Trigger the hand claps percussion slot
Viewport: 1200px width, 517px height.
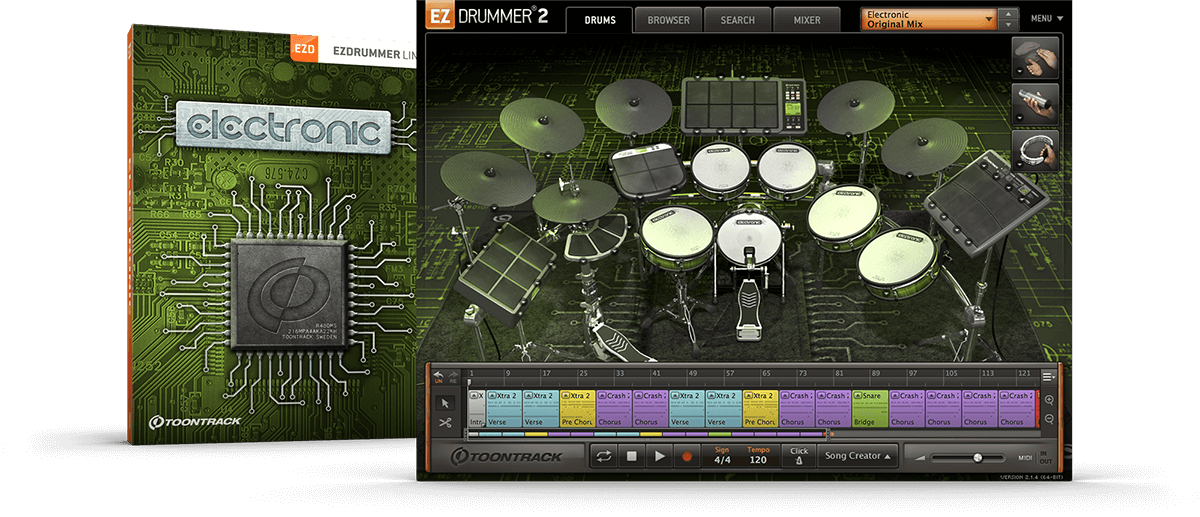(1036, 58)
